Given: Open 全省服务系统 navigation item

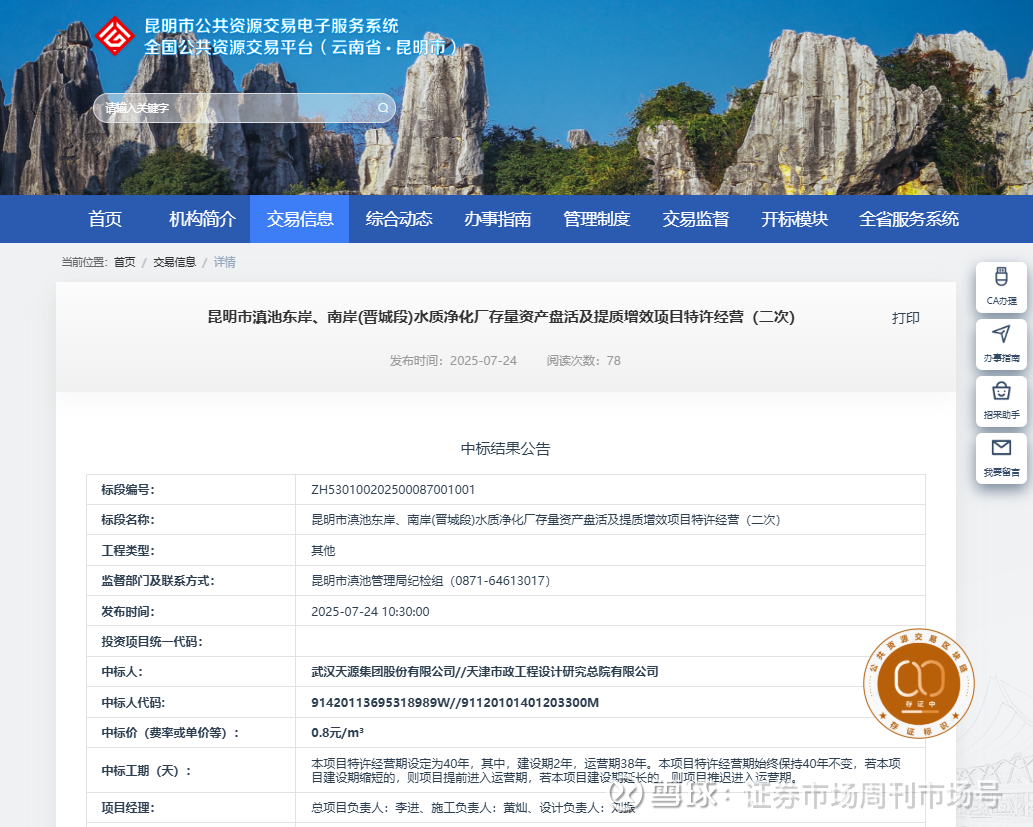Looking at the screenshot, I should pyautogui.click(x=909, y=219).
